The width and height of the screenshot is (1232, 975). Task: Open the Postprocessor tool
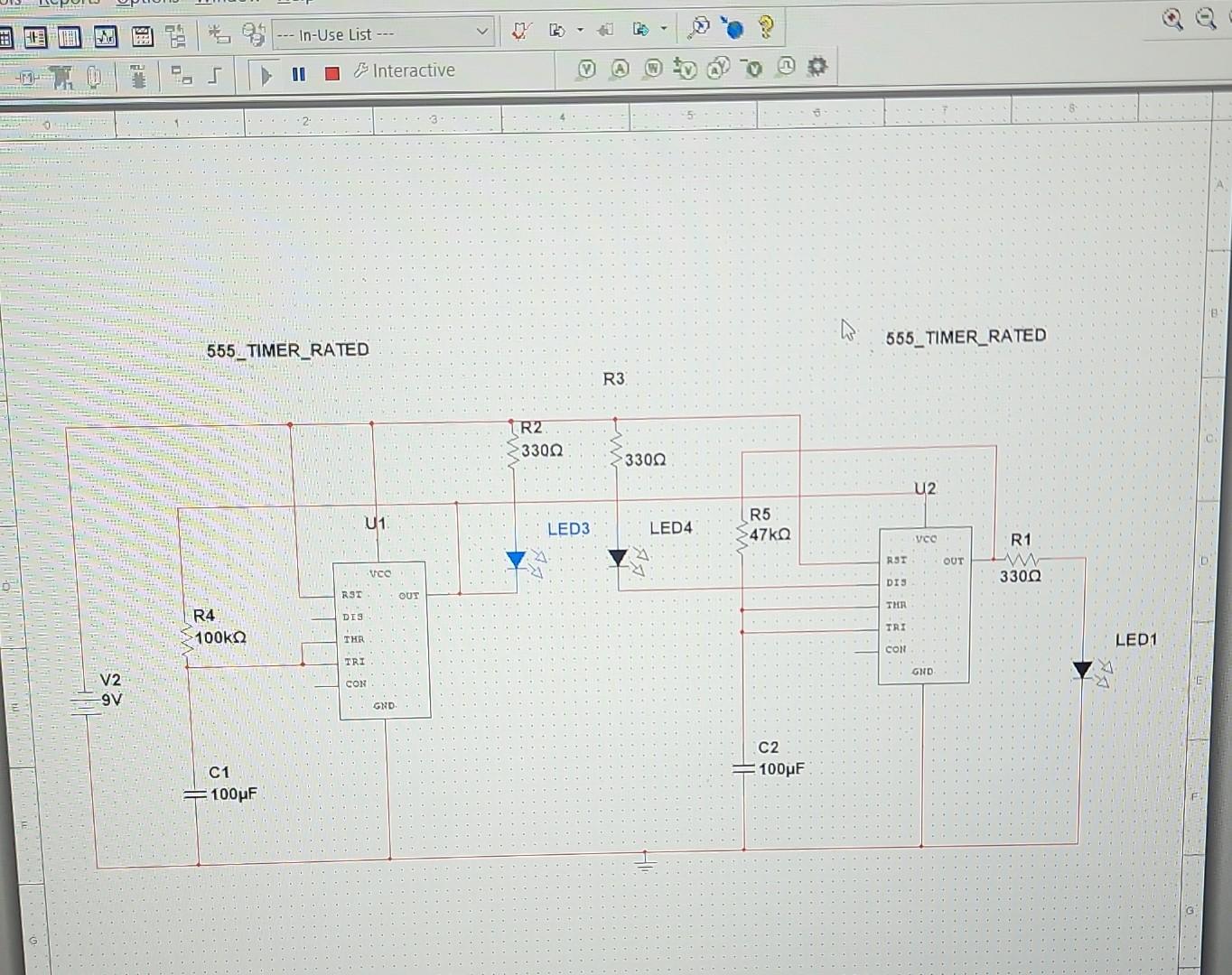(x=143, y=37)
